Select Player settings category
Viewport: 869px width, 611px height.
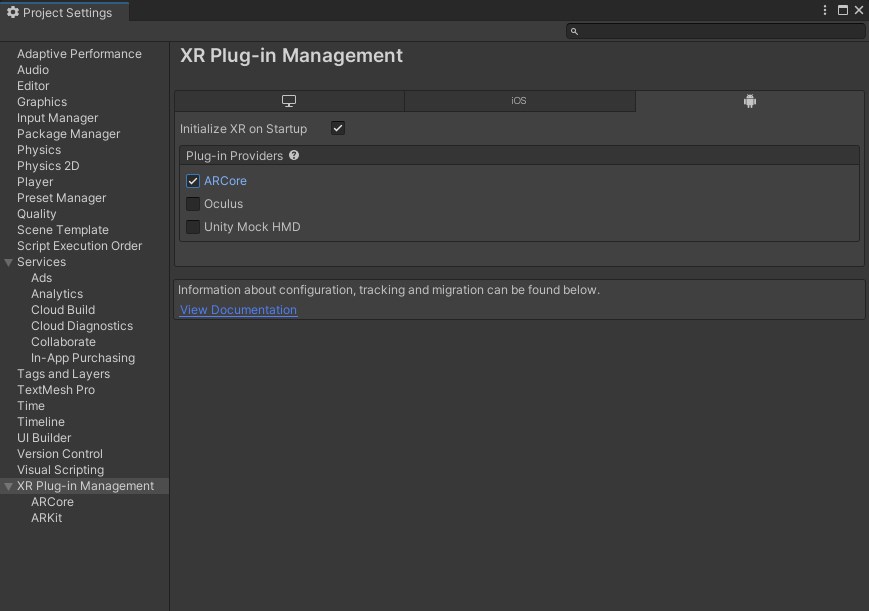point(35,182)
